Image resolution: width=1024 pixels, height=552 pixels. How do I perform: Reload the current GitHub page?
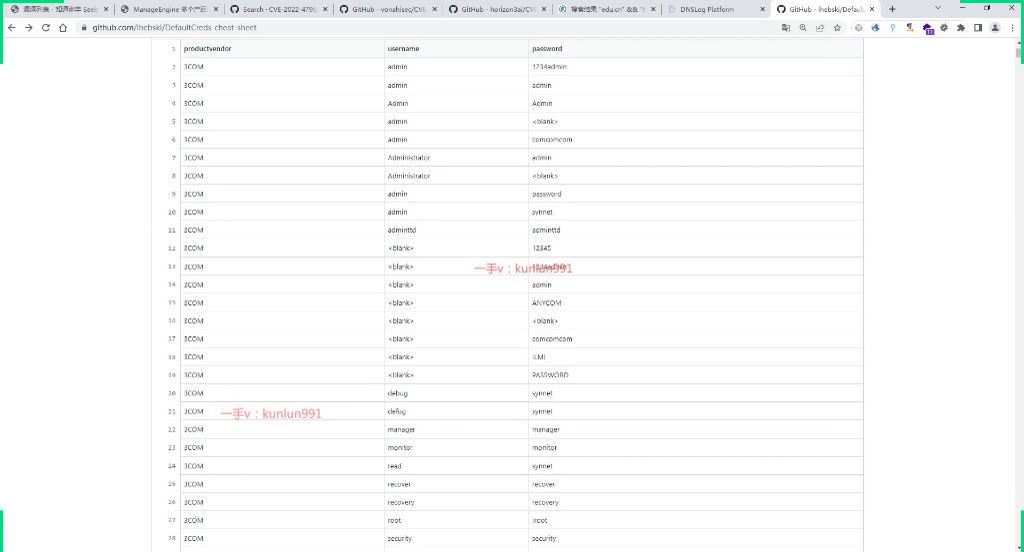[46, 28]
